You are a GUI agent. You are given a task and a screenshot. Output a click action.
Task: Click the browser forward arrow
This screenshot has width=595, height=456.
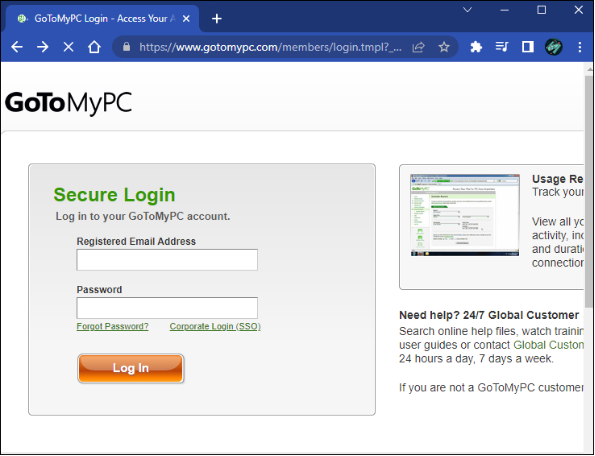42,47
